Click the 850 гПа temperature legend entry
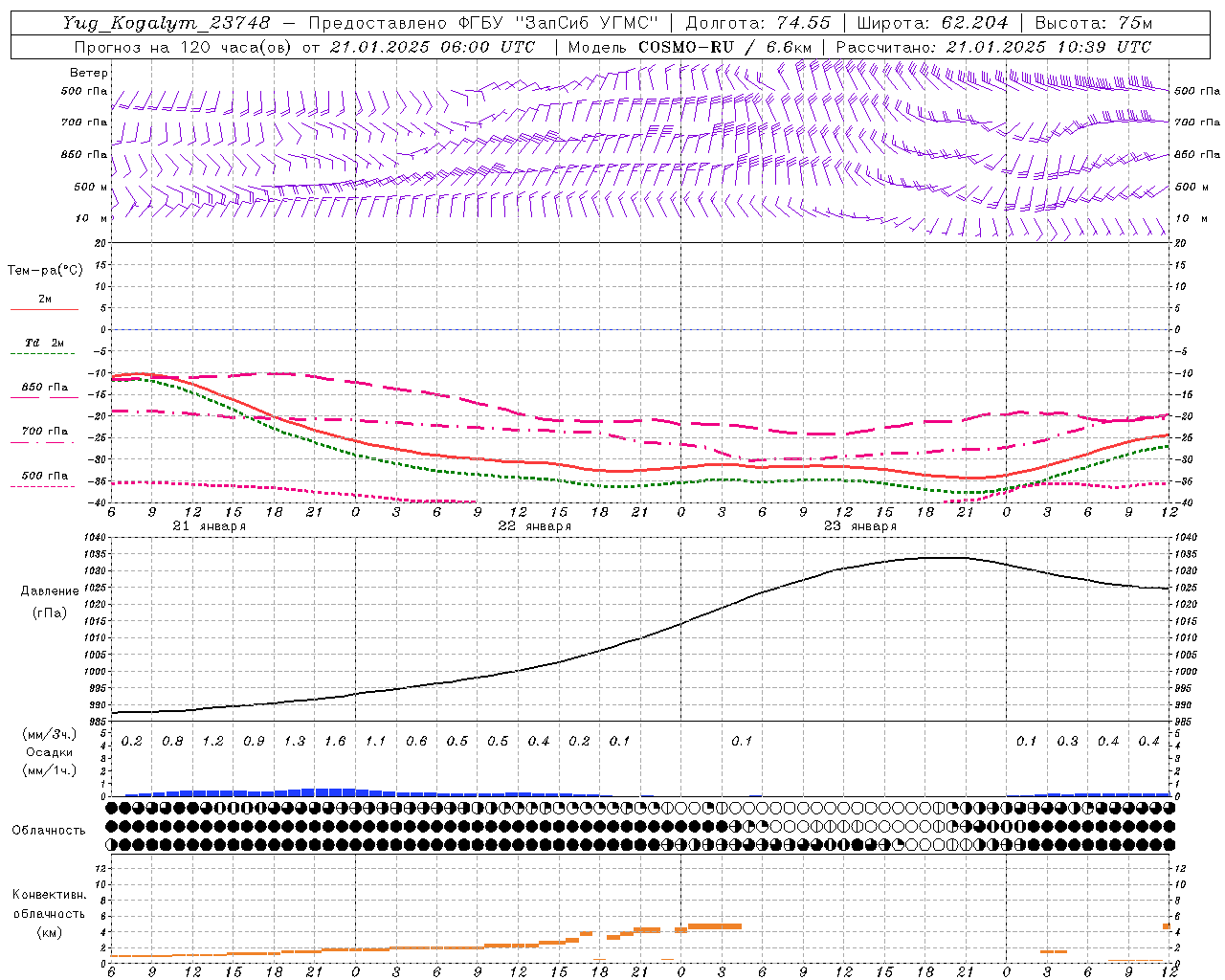Viewport: 1225px width, 980px height. click(x=44, y=388)
